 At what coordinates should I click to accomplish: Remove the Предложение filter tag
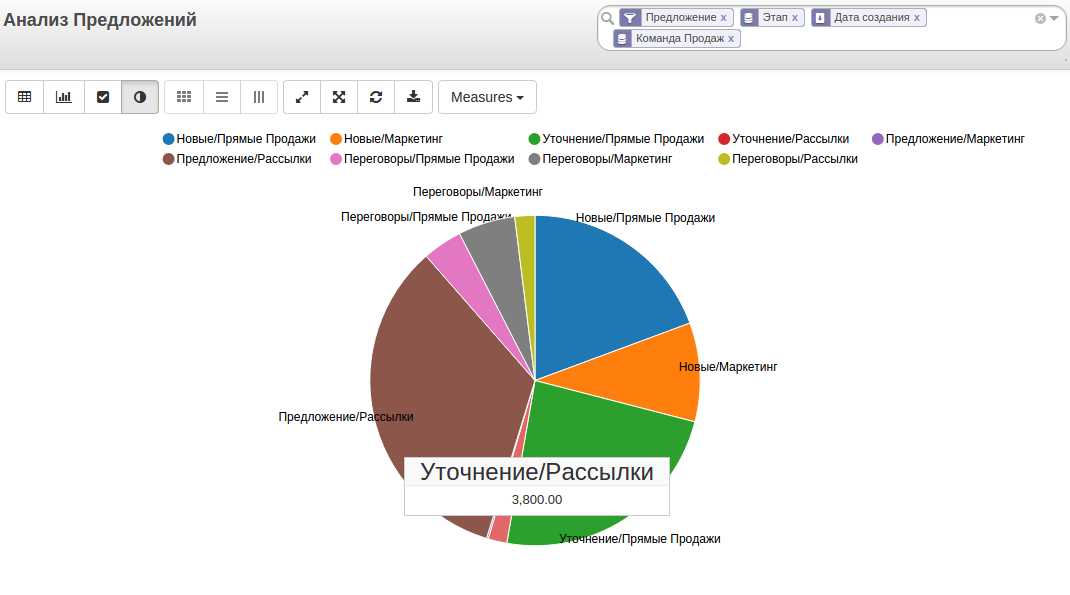(x=724, y=18)
